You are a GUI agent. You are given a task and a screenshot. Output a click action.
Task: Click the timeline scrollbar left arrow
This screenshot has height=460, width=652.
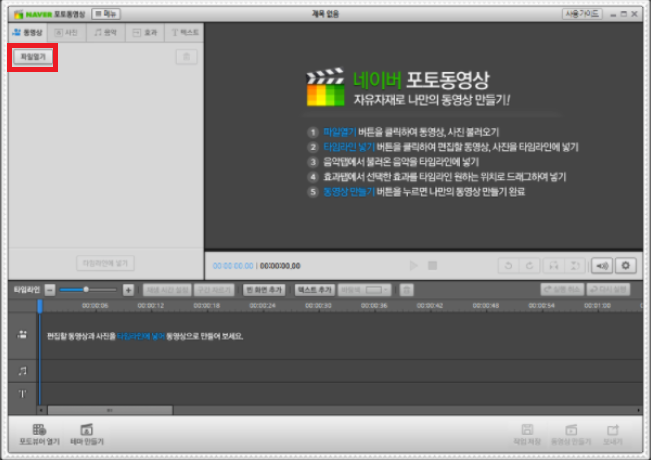coord(41,411)
